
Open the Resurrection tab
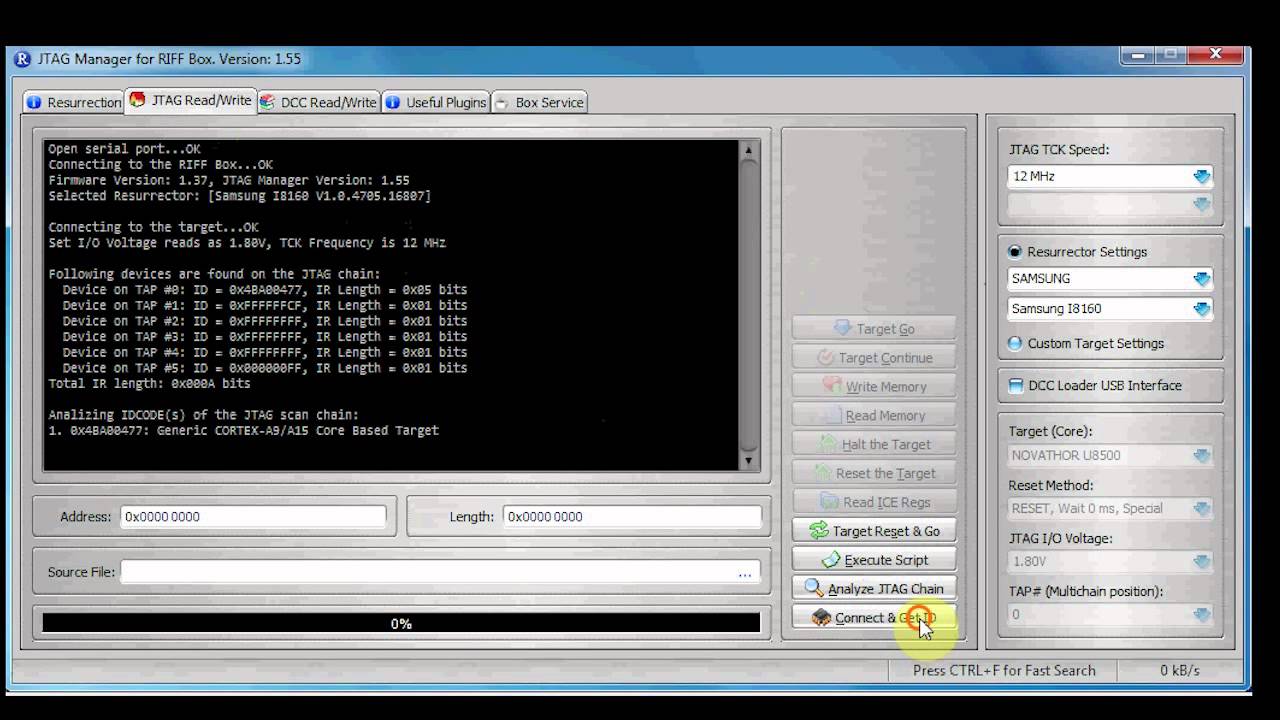[x=73, y=102]
